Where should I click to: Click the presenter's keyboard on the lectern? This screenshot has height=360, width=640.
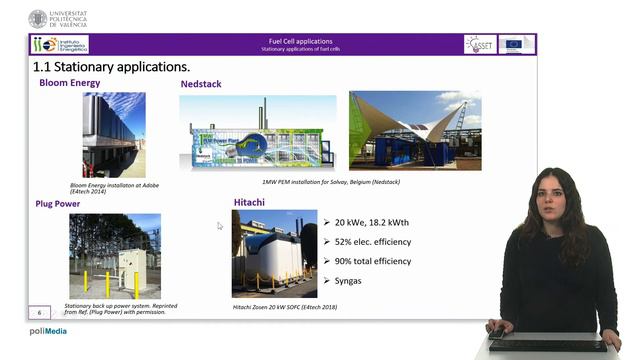(x=548, y=346)
